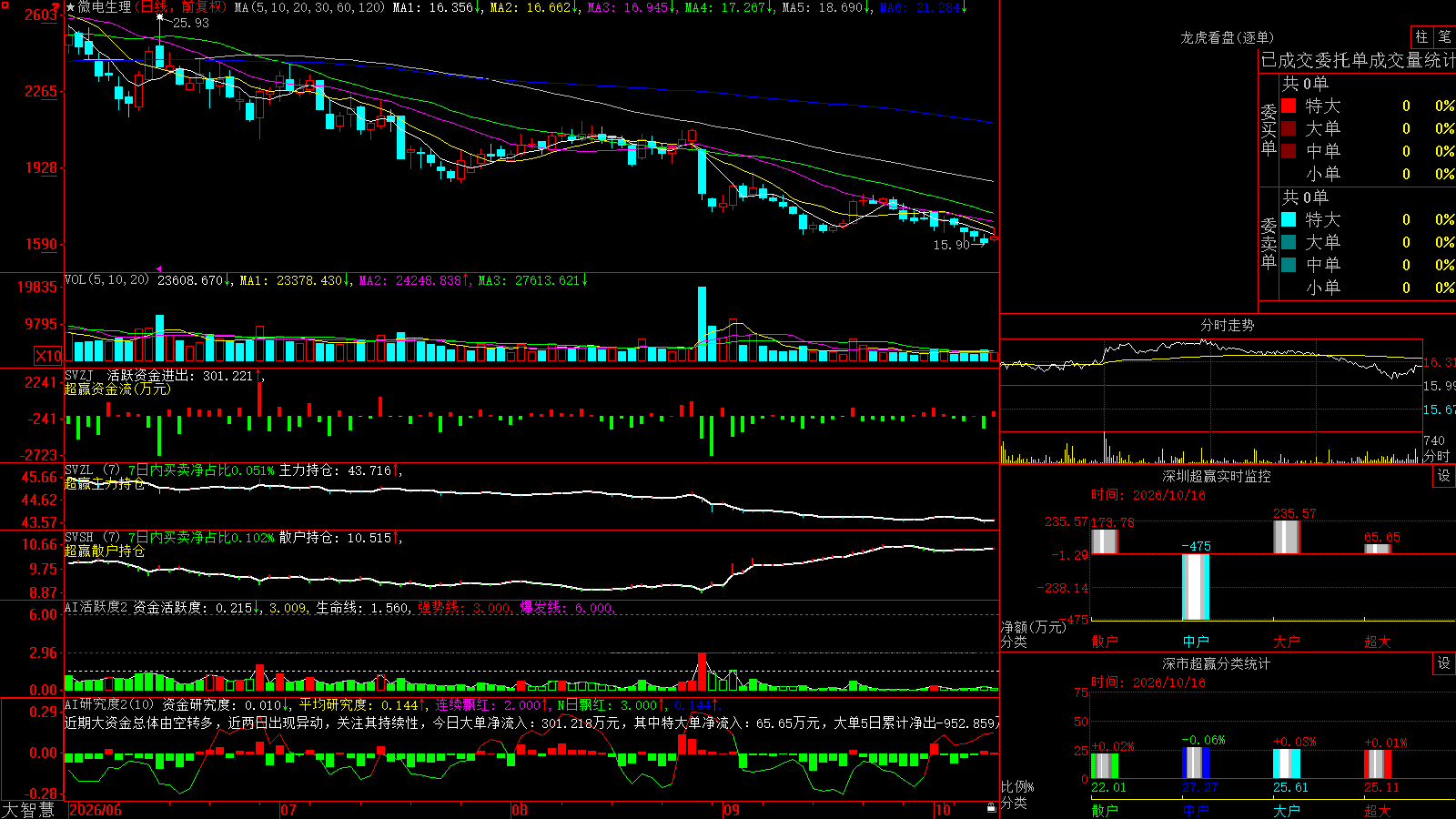Click the 08 month marker on the timeline
This screenshot has width=1456, height=819.
tap(520, 810)
